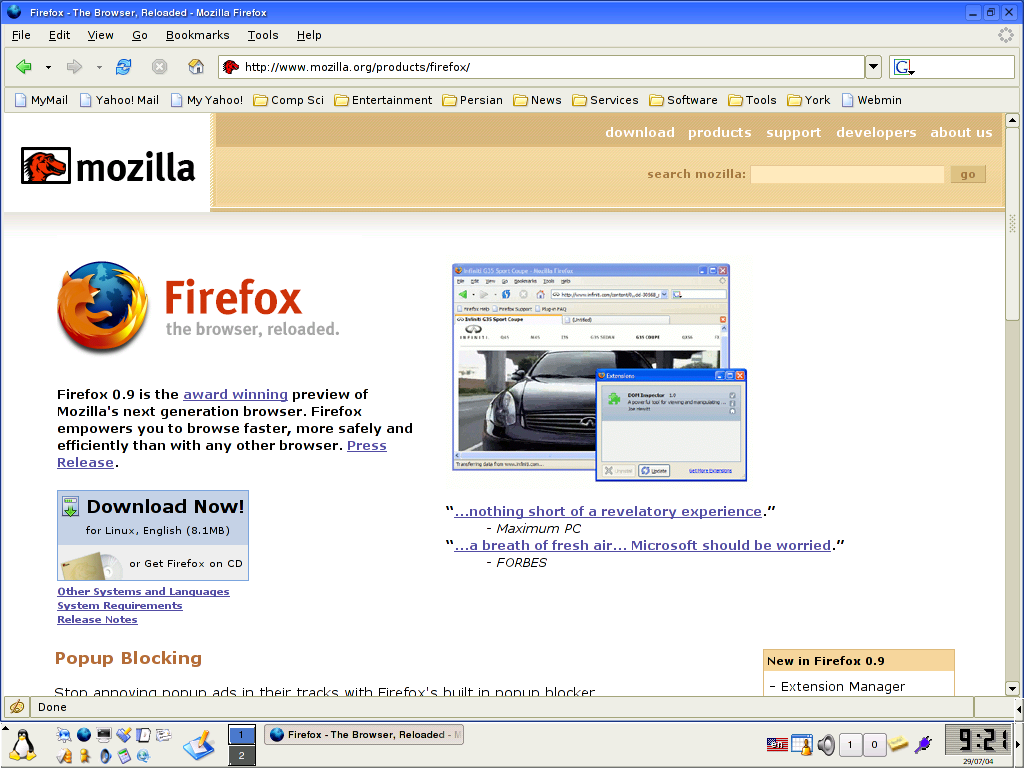1024x768 pixels.
Task: Open the browser home page icon
Action: click(194, 67)
